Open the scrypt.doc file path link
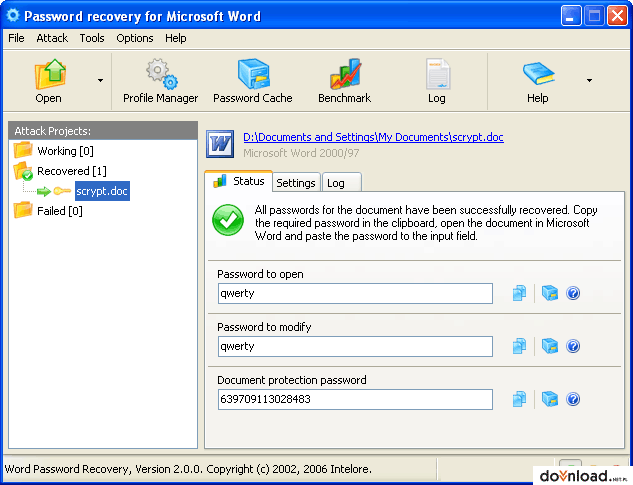Viewport: 633px width, 485px height. coord(373,137)
